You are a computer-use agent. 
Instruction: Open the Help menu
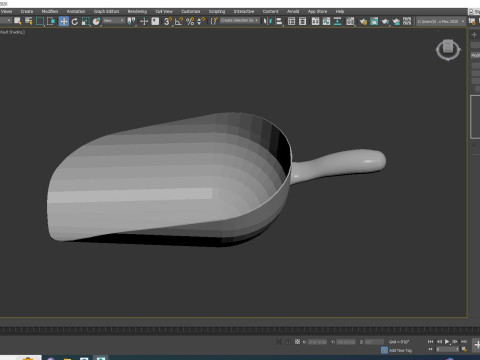340,11
